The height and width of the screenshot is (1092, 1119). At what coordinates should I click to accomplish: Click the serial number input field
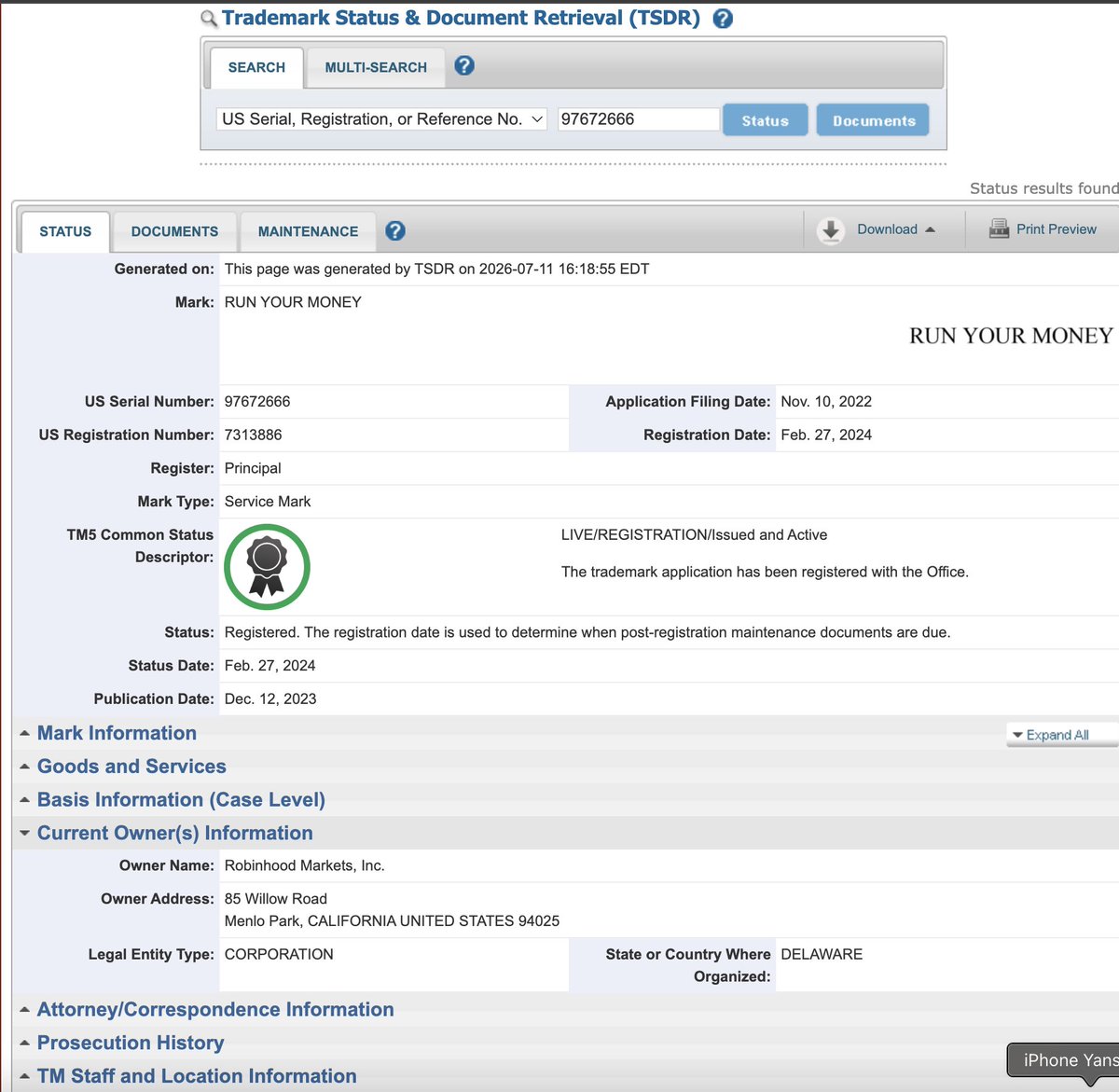point(638,119)
